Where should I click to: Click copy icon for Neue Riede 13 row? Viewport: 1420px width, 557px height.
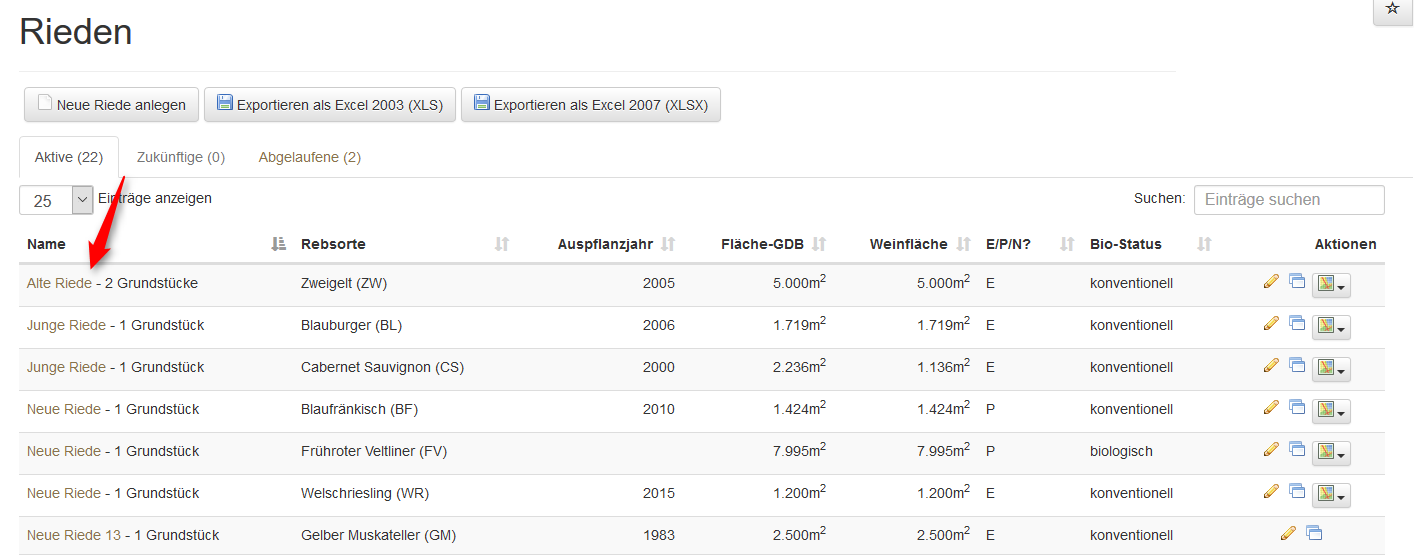(1314, 534)
